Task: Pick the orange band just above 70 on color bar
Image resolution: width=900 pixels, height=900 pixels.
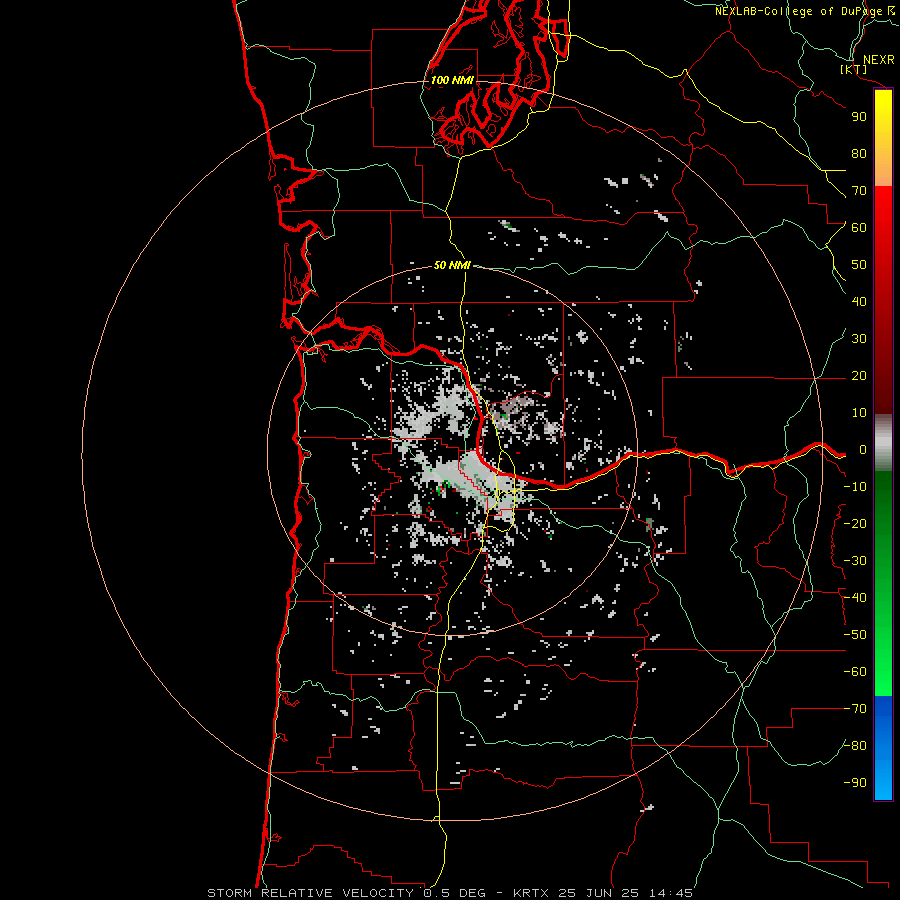Action: click(883, 171)
